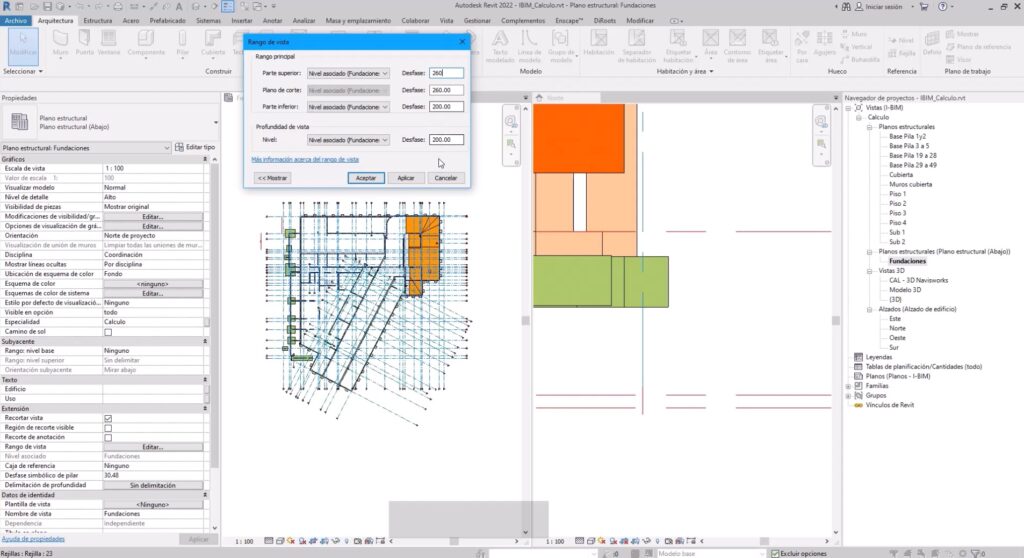
Task: Click the save icon in quick access toolbar
Action: point(47,7)
